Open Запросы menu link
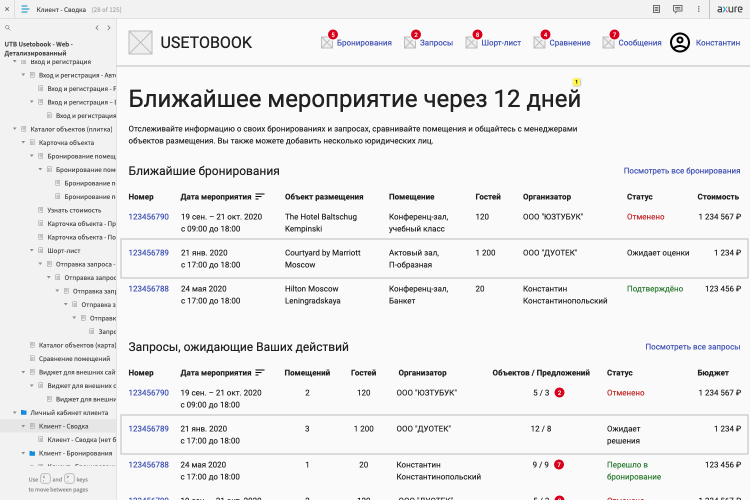 tap(436, 43)
